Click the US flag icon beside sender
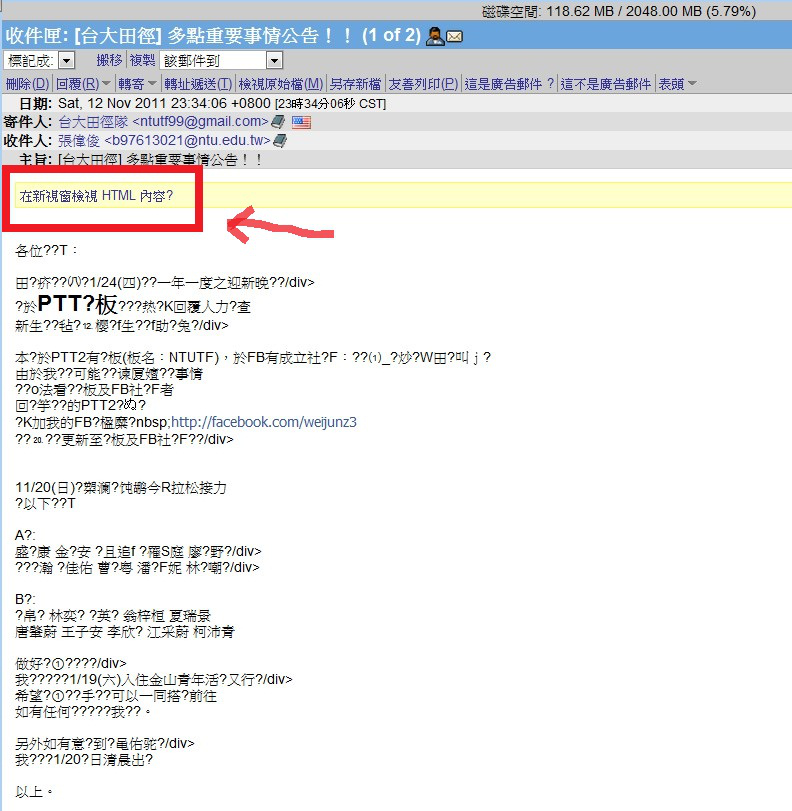 coord(301,122)
